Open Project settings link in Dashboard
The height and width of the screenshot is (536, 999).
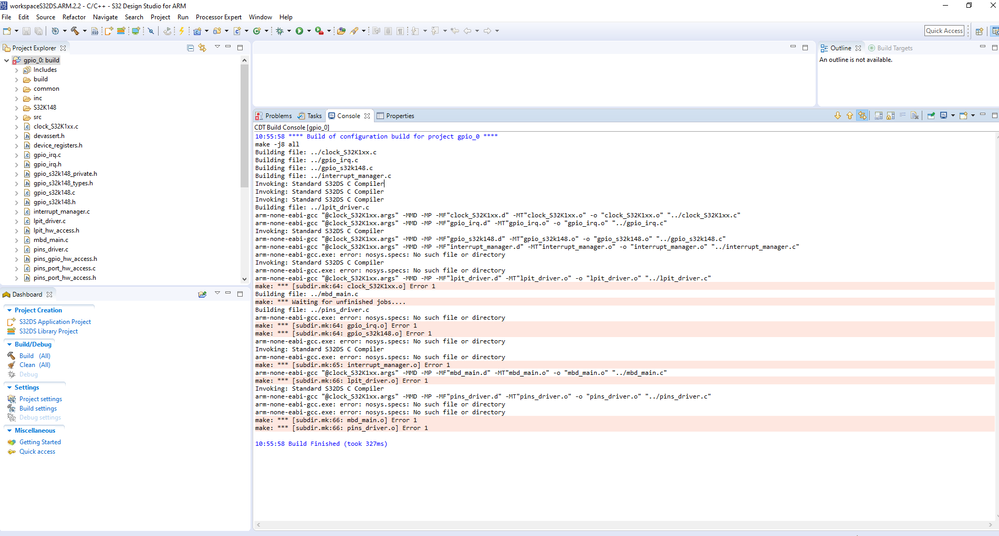click(x=40, y=399)
